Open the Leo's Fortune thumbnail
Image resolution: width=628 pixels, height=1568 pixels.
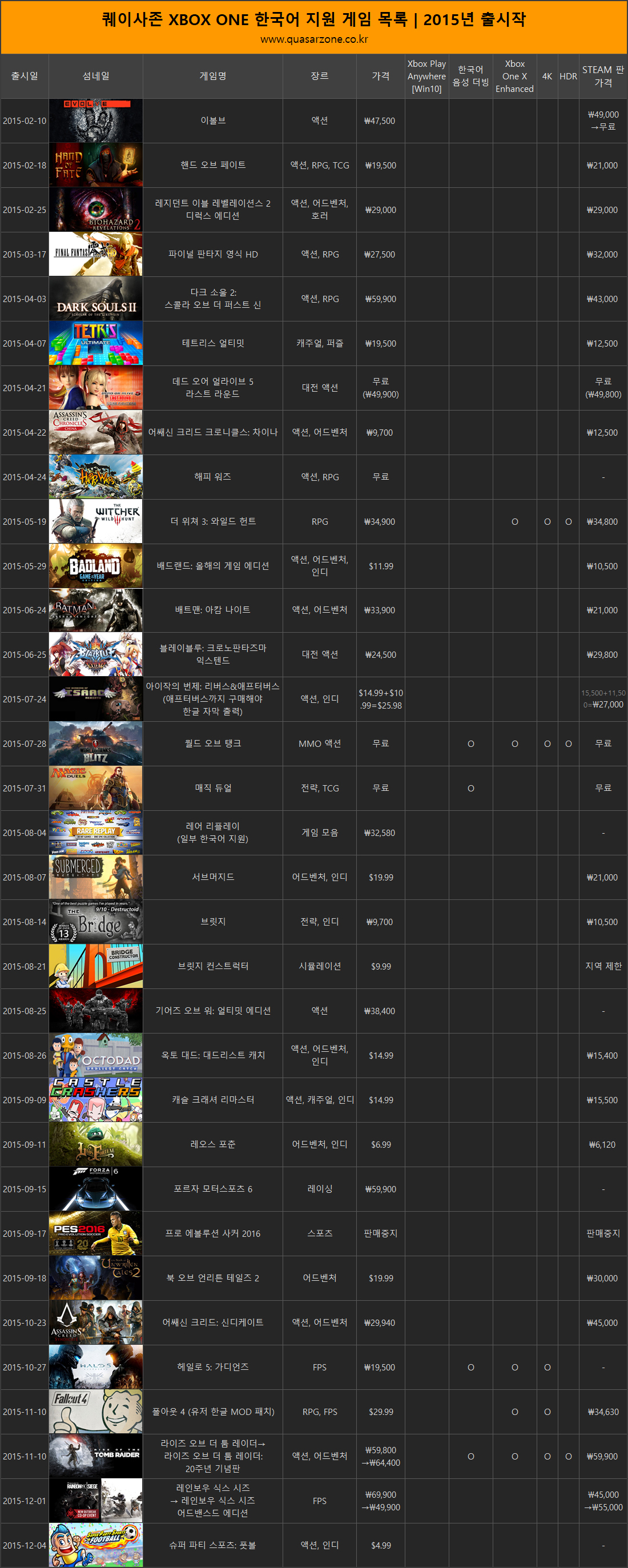point(96,1144)
